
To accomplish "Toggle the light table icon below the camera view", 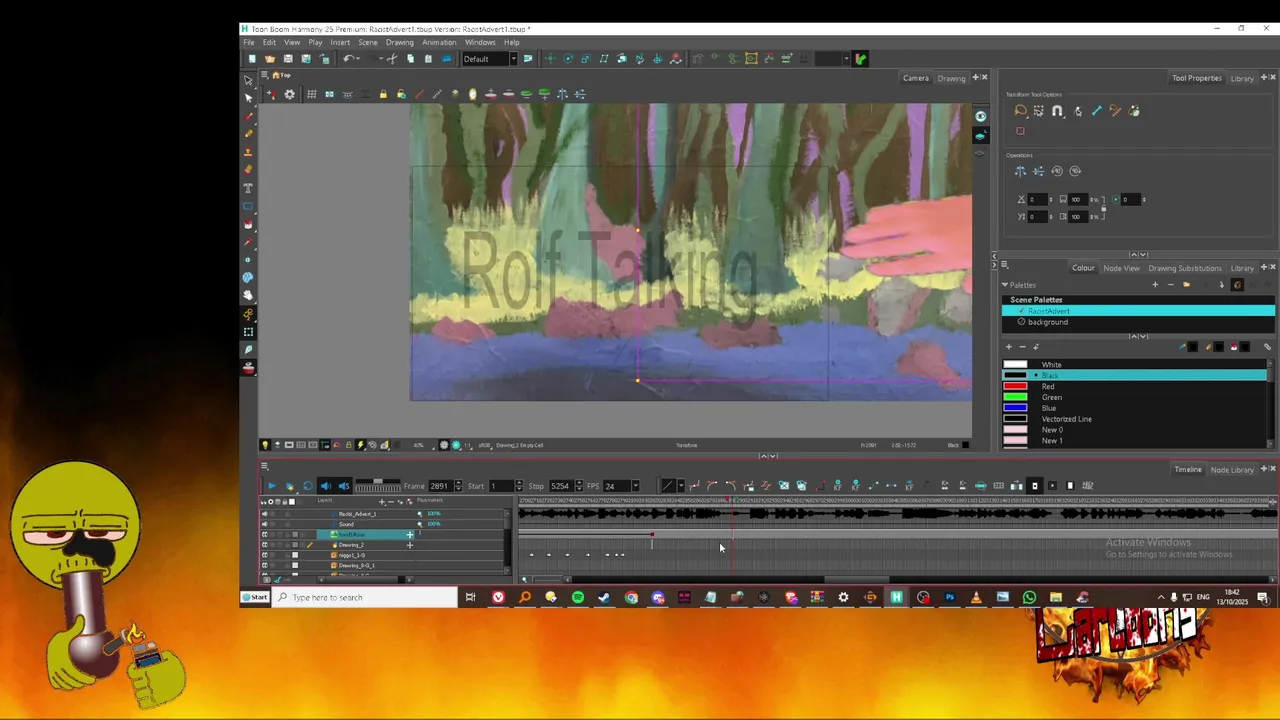I will tap(265, 445).
